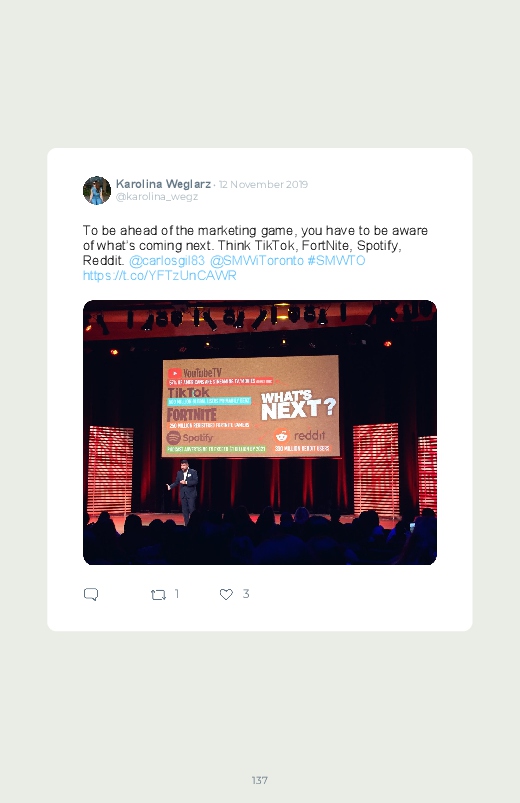Click the retweet arrows icon

click(x=158, y=595)
